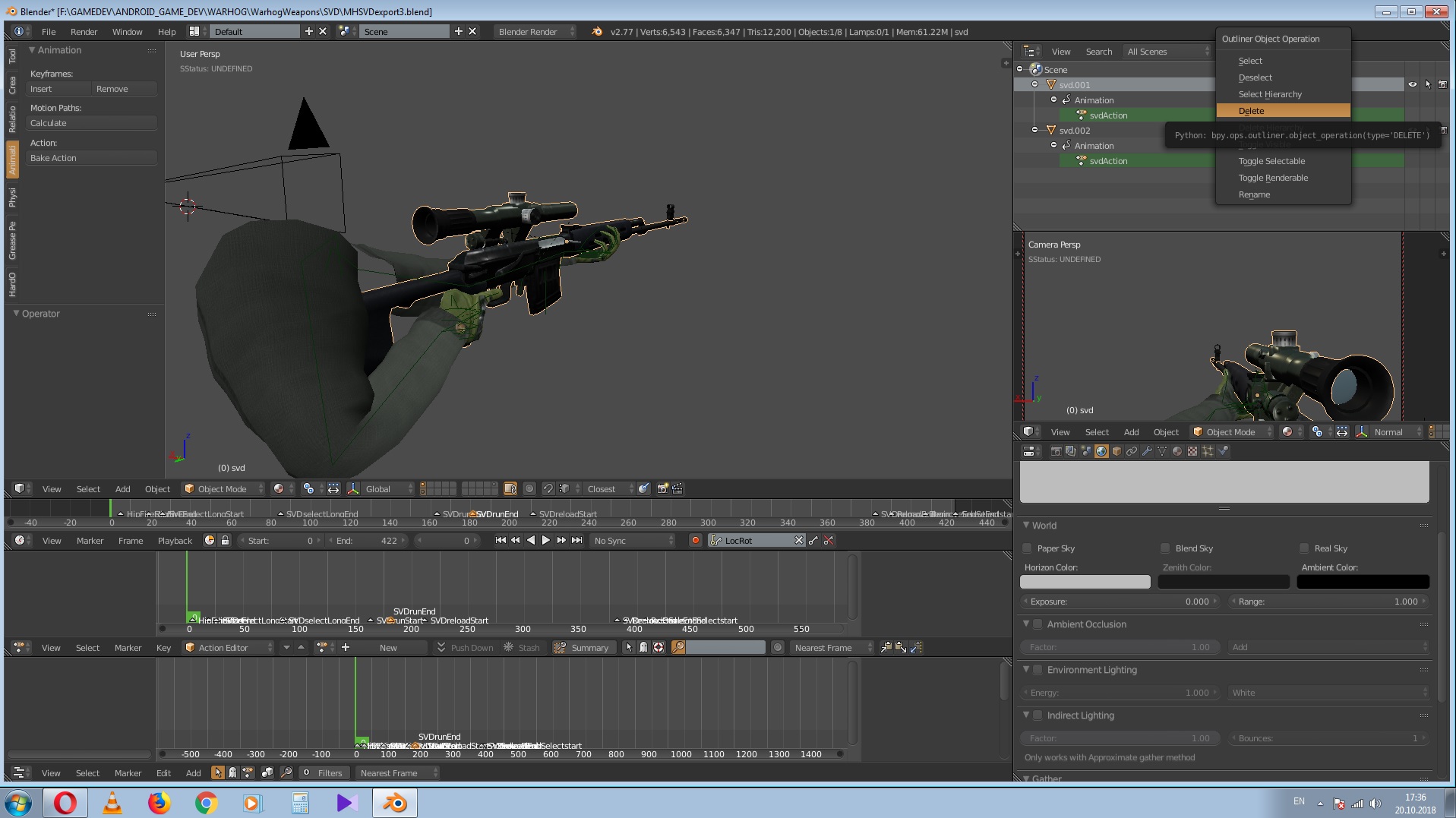Open World properties tab (globe icon)

(x=1101, y=451)
